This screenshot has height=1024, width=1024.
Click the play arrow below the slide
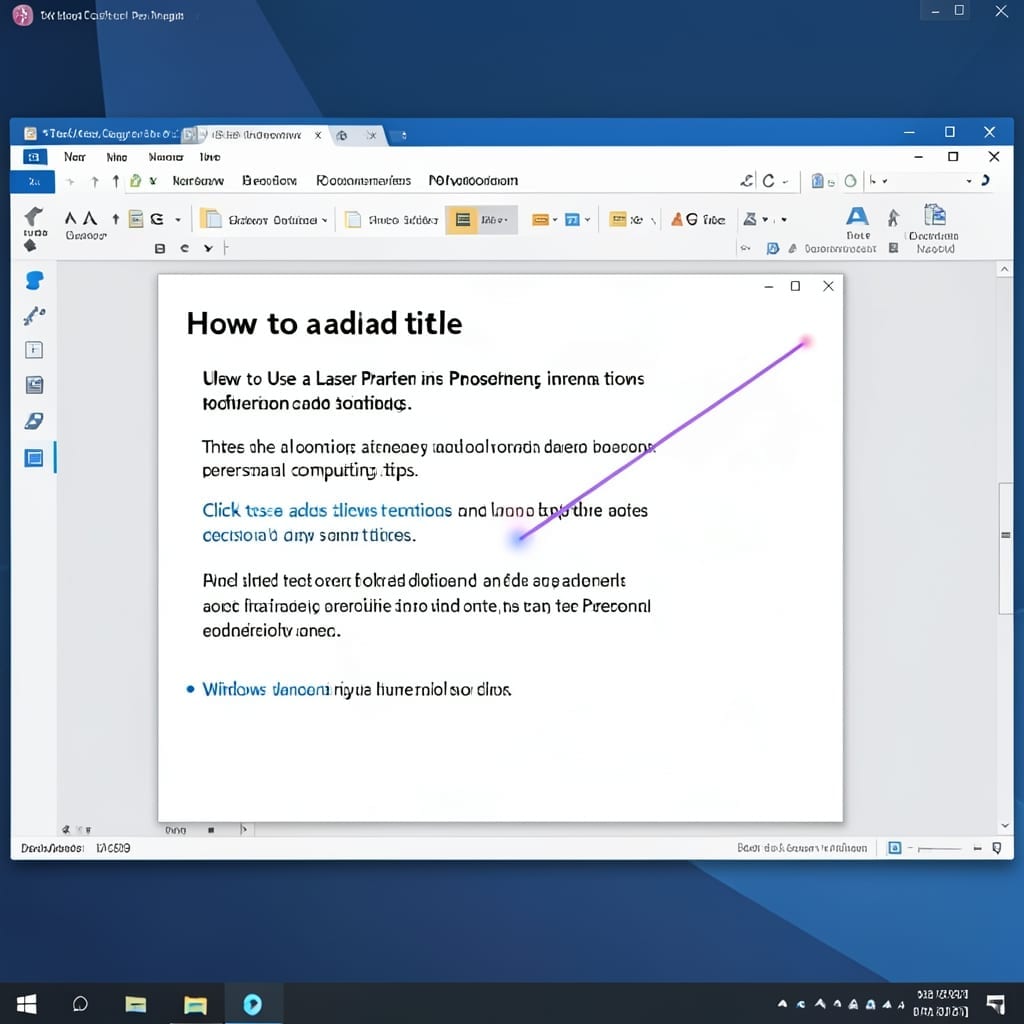coord(244,829)
